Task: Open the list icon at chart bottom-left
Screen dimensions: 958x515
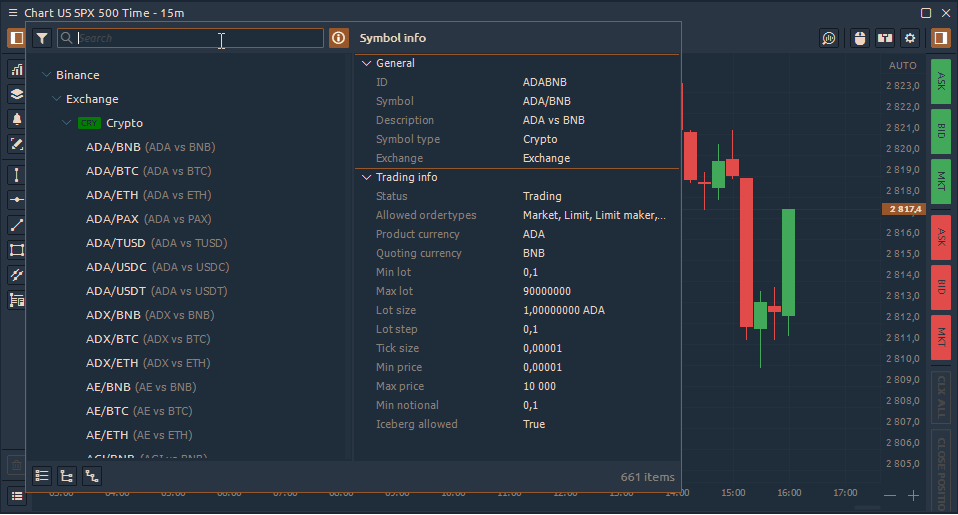Action: click(x=16, y=496)
